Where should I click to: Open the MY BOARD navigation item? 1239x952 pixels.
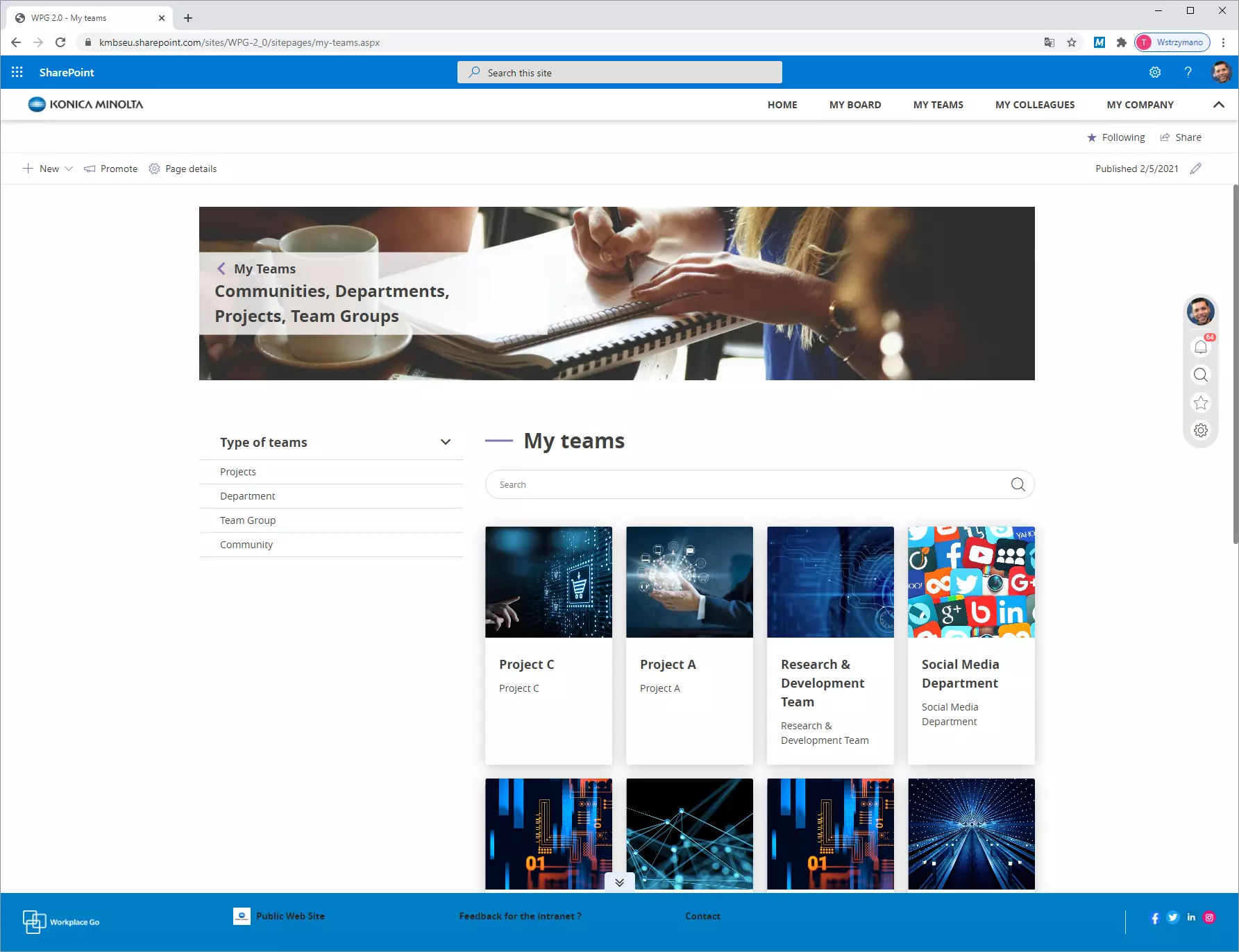(x=855, y=105)
